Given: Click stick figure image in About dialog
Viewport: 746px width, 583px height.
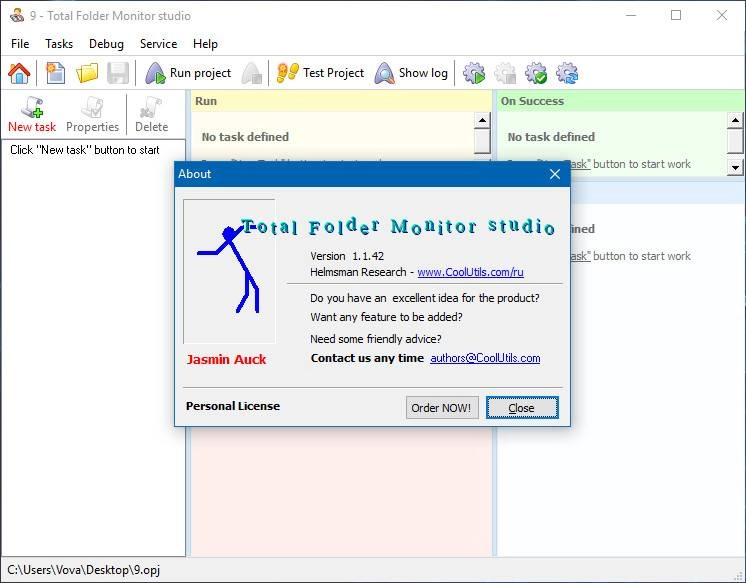Looking at the screenshot, I should pos(229,271).
